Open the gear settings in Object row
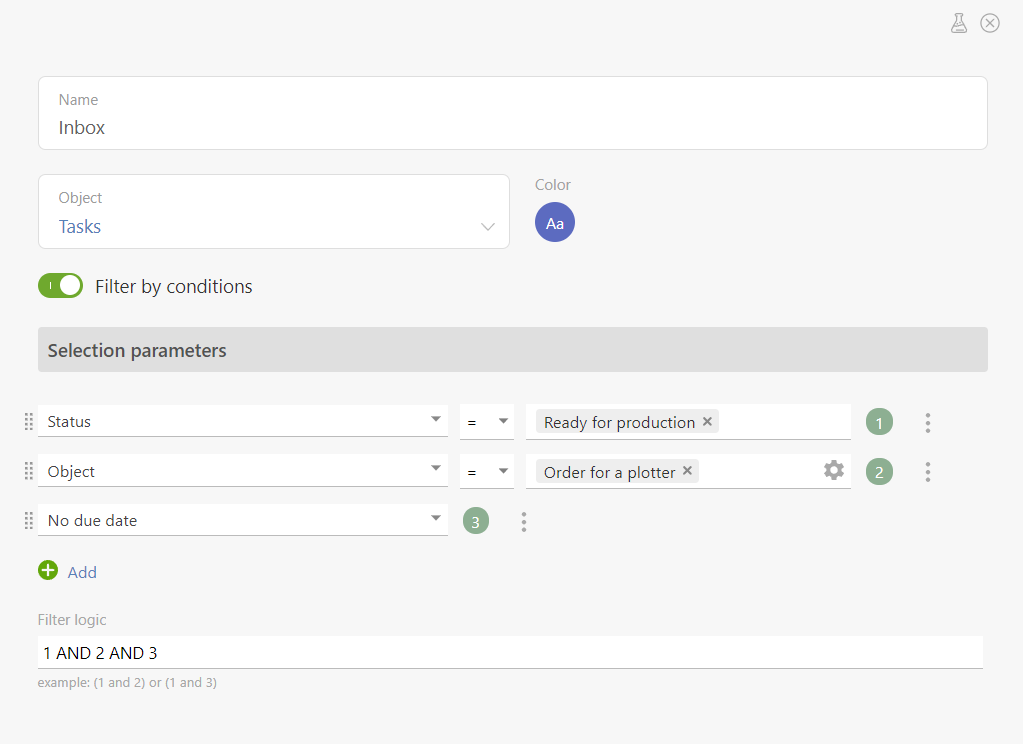Image resolution: width=1023 pixels, height=744 pixels. click(834, 471)
